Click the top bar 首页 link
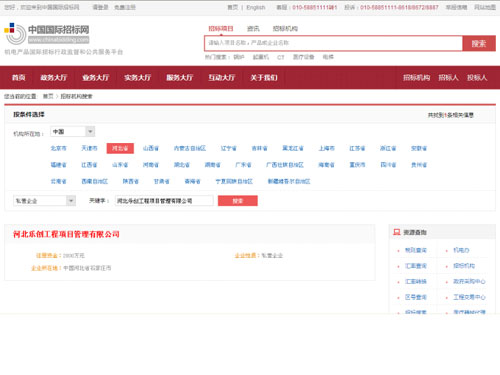The width and height of the screenshot is (500, 375). click(x=233, y=7)
